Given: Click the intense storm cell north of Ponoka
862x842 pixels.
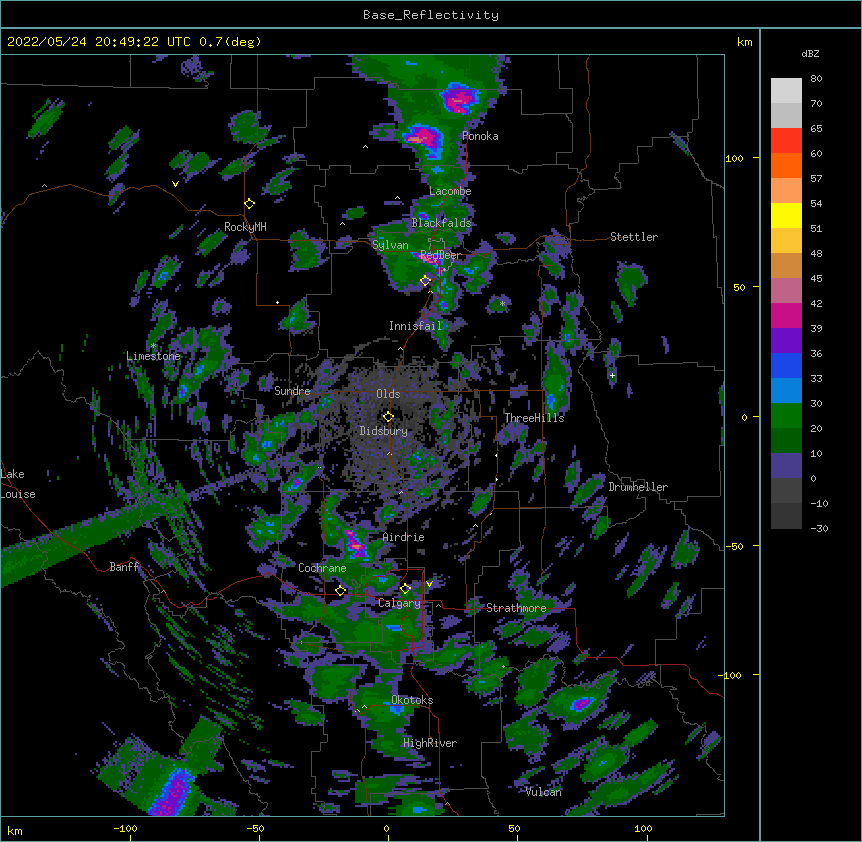Looking at the screenshot, I should pyautogui.click(x=459, y=98).
